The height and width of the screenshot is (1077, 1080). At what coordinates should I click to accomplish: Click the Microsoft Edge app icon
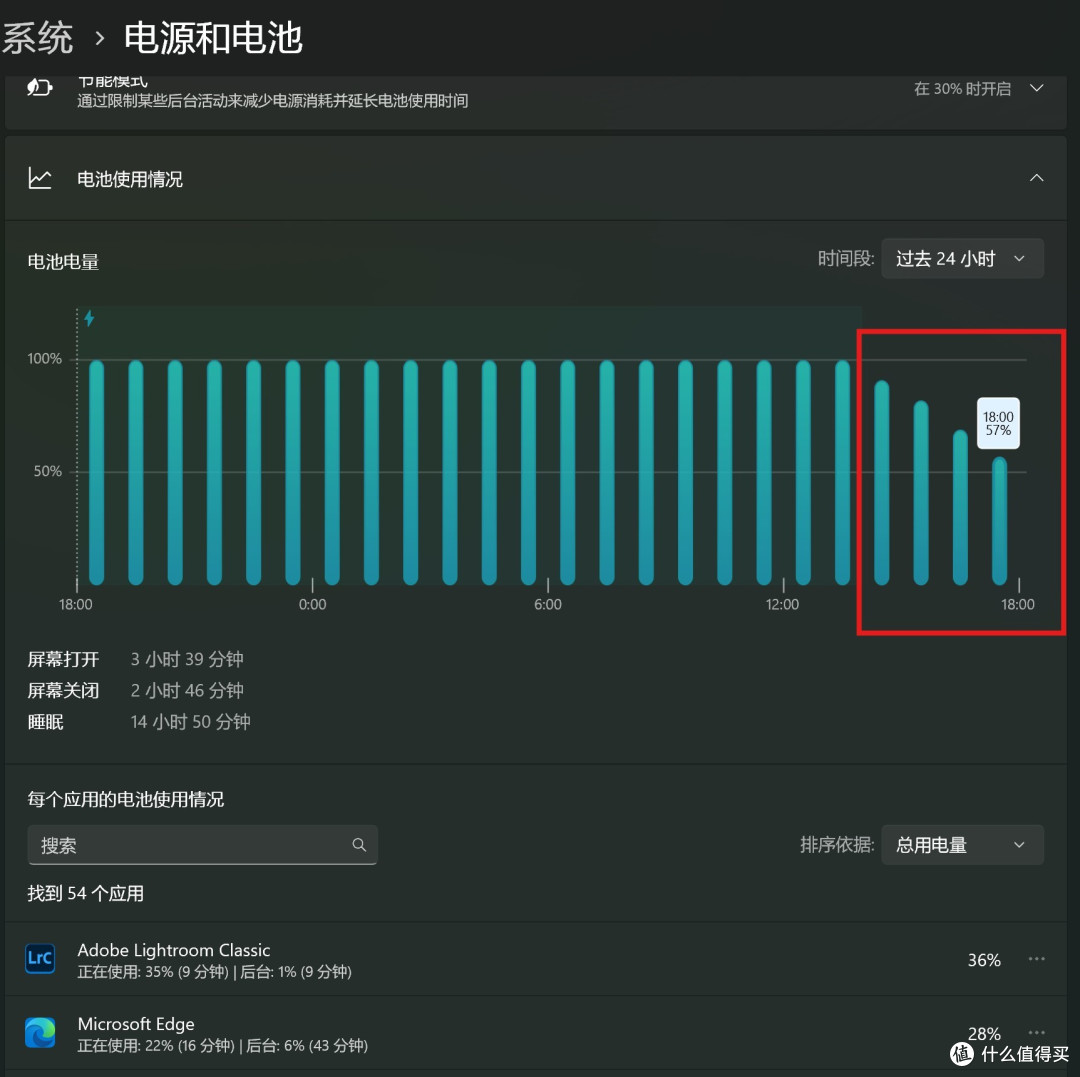click(40, 1033)
